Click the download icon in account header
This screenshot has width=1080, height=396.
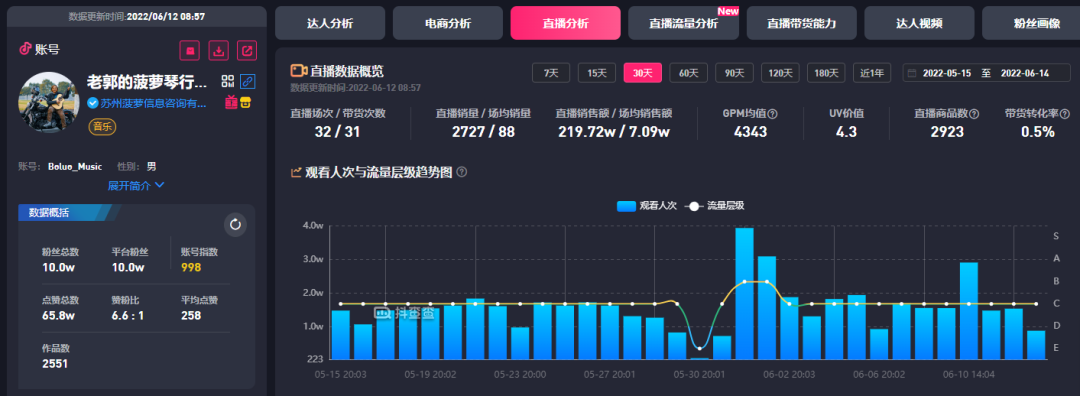pyautogui.click(x=218, y=50)
